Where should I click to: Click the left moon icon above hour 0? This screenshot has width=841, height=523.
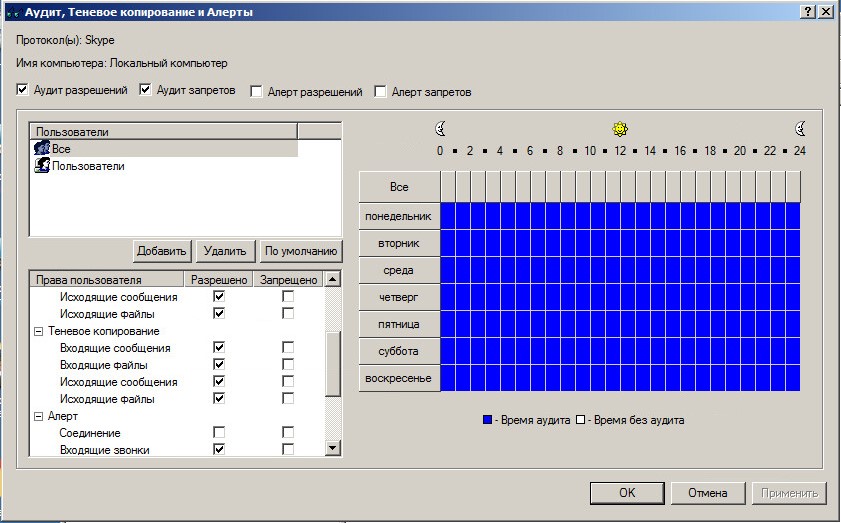click(x=440, y=129)
